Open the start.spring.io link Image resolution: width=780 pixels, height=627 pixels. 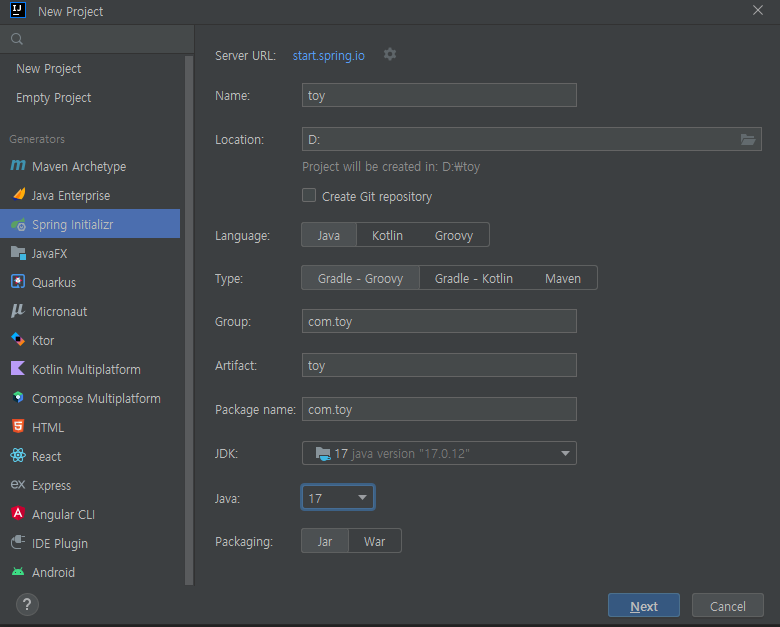[x=328, y=56]
